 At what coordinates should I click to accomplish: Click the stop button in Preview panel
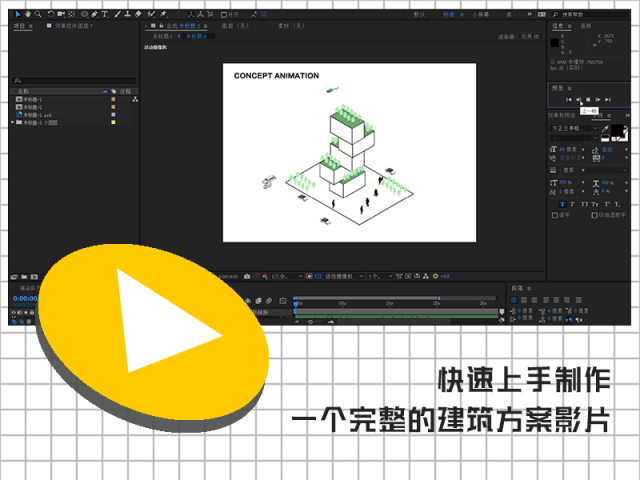[588, 100]
